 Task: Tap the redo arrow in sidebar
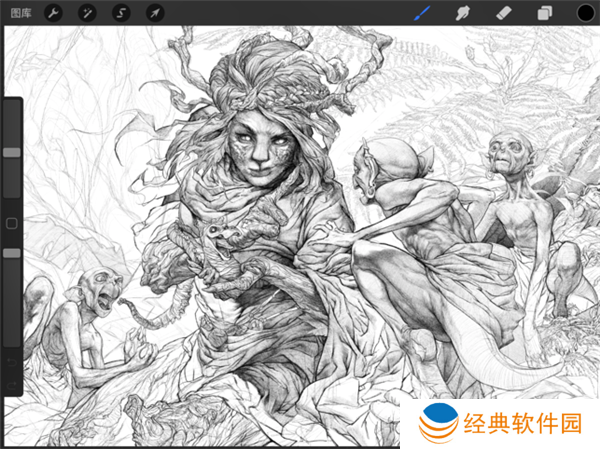point(12,384)
